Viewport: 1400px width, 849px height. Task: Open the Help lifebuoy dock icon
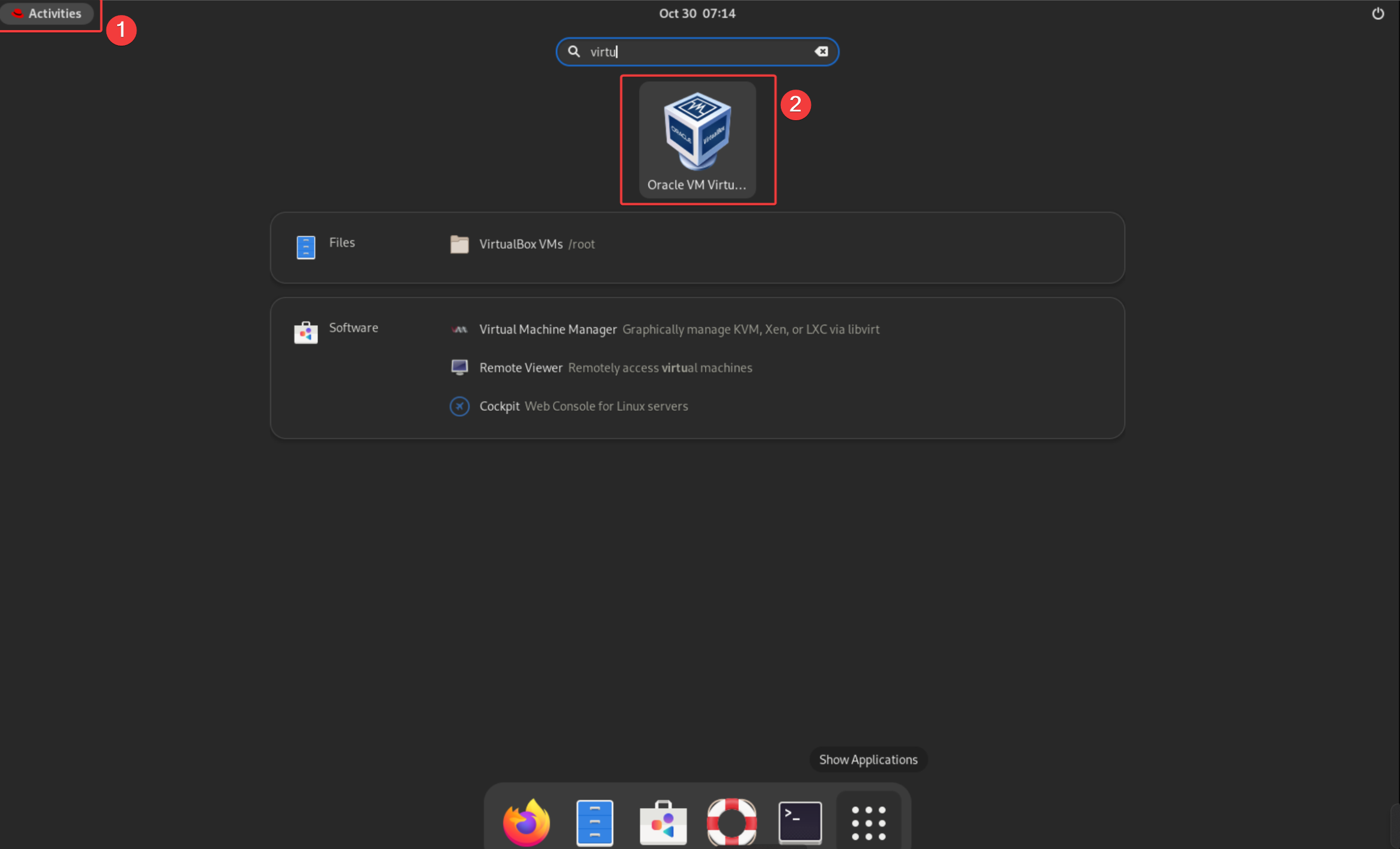732,821
